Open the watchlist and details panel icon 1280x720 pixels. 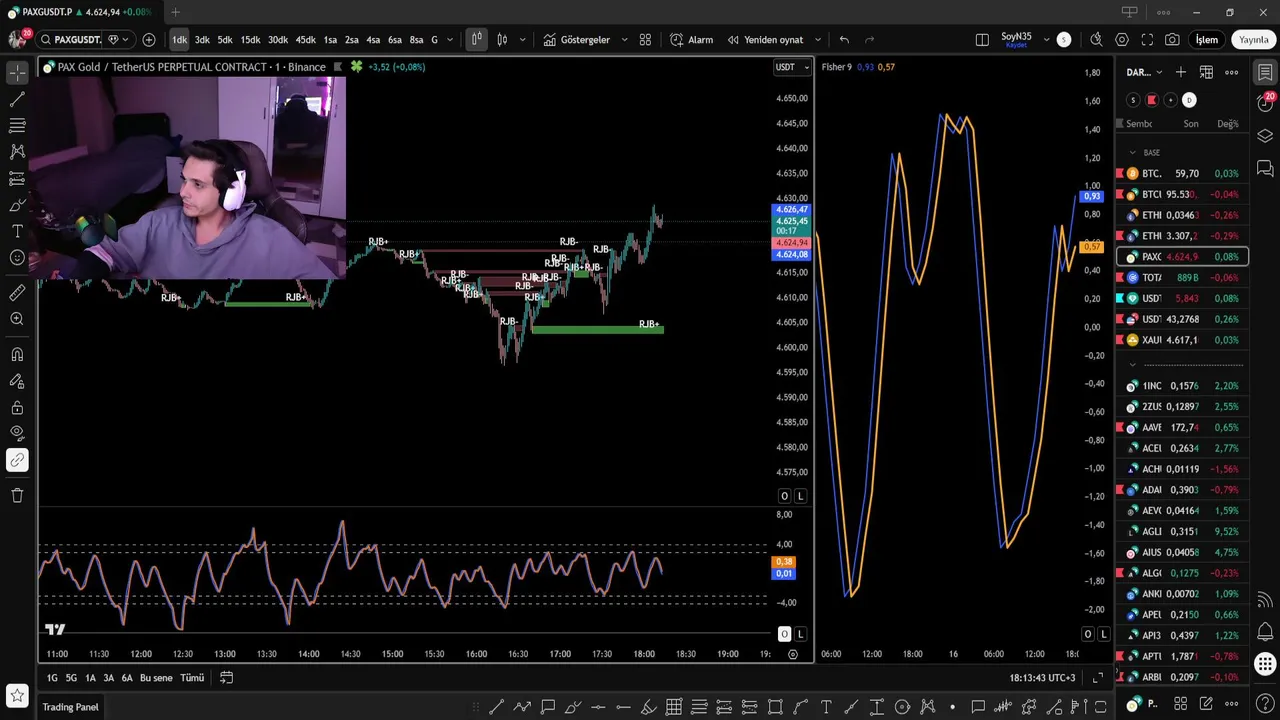point(1265,73)
